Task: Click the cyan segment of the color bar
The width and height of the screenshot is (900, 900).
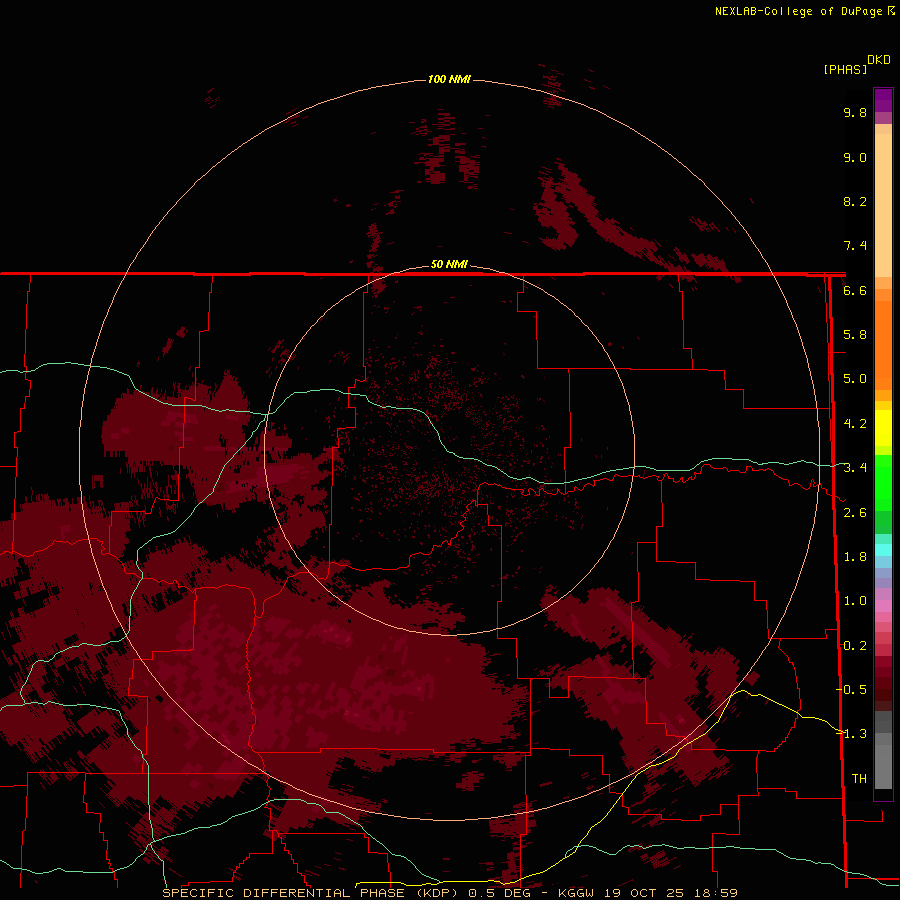Action: coord(883,550)
